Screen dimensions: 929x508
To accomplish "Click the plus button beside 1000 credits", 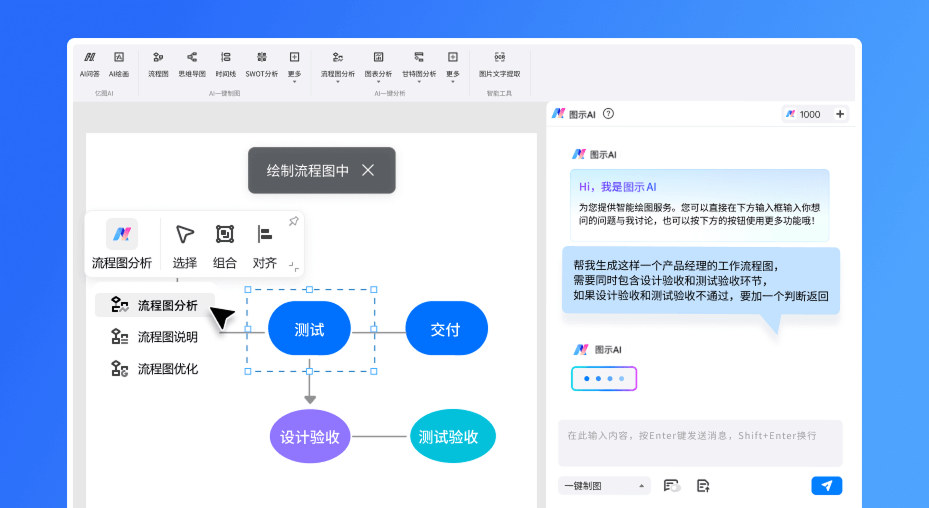I will (x=840, y=114).
